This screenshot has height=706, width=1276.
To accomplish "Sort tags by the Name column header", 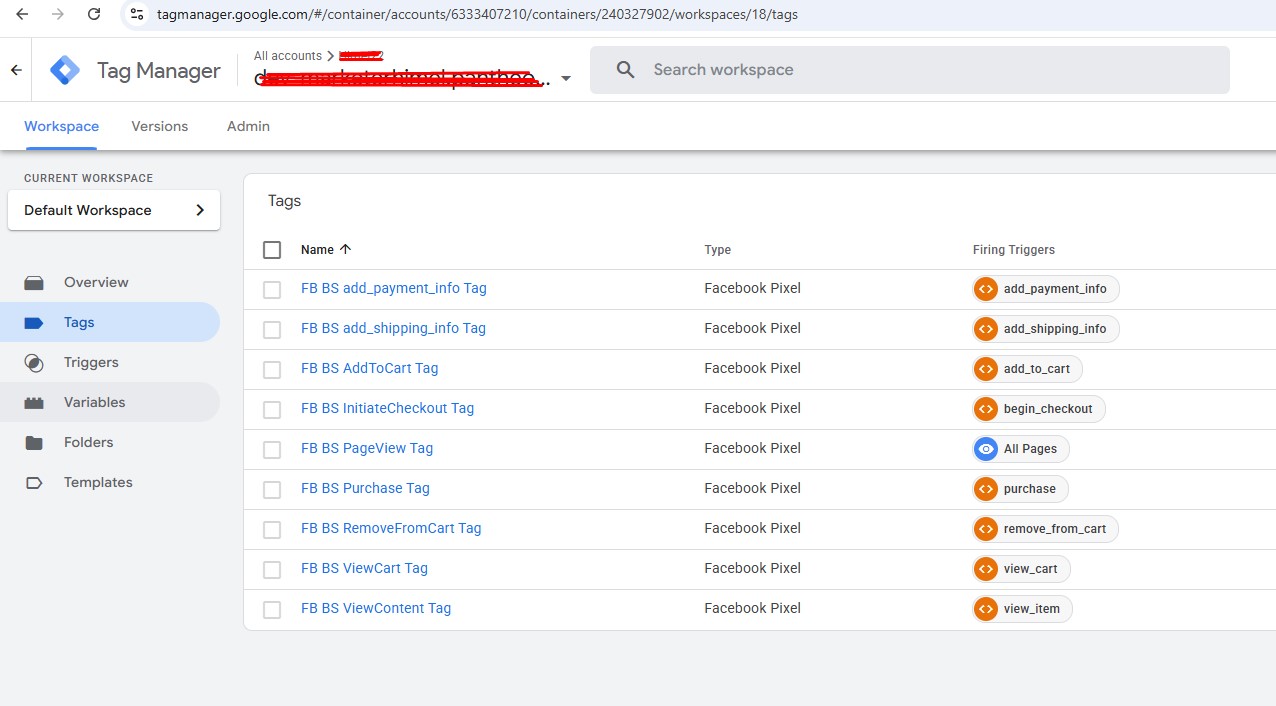I will tap(317, 250).
